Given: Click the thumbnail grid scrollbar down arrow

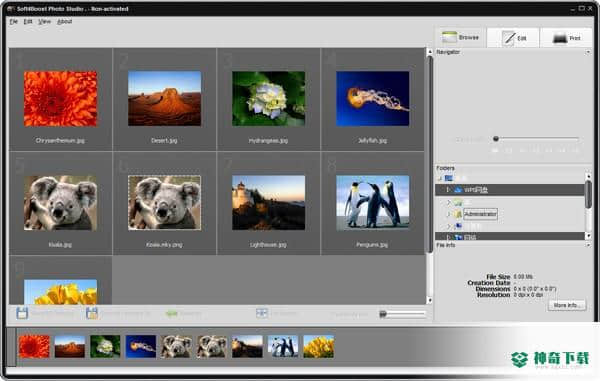Looking at the screenshot, I should (430, 301).
